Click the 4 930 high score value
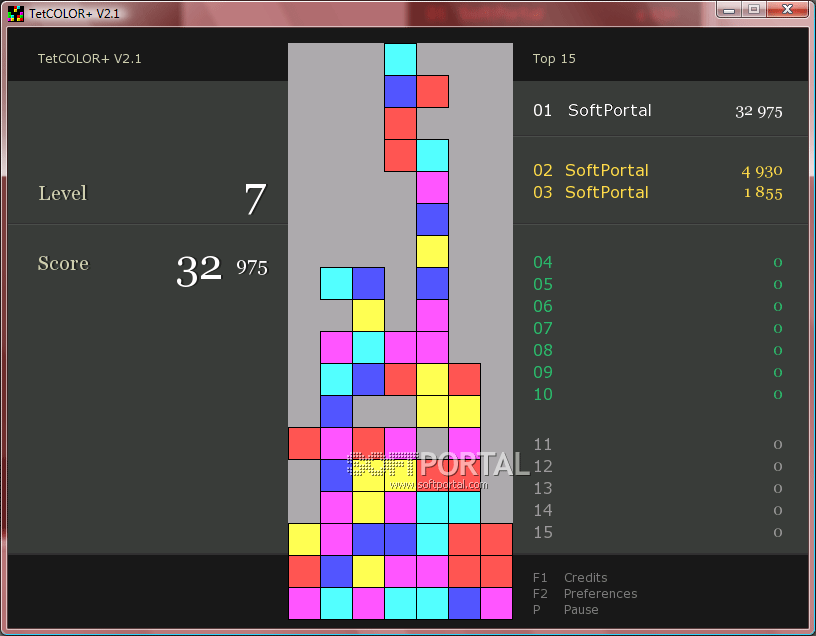 tap(761, 171)
